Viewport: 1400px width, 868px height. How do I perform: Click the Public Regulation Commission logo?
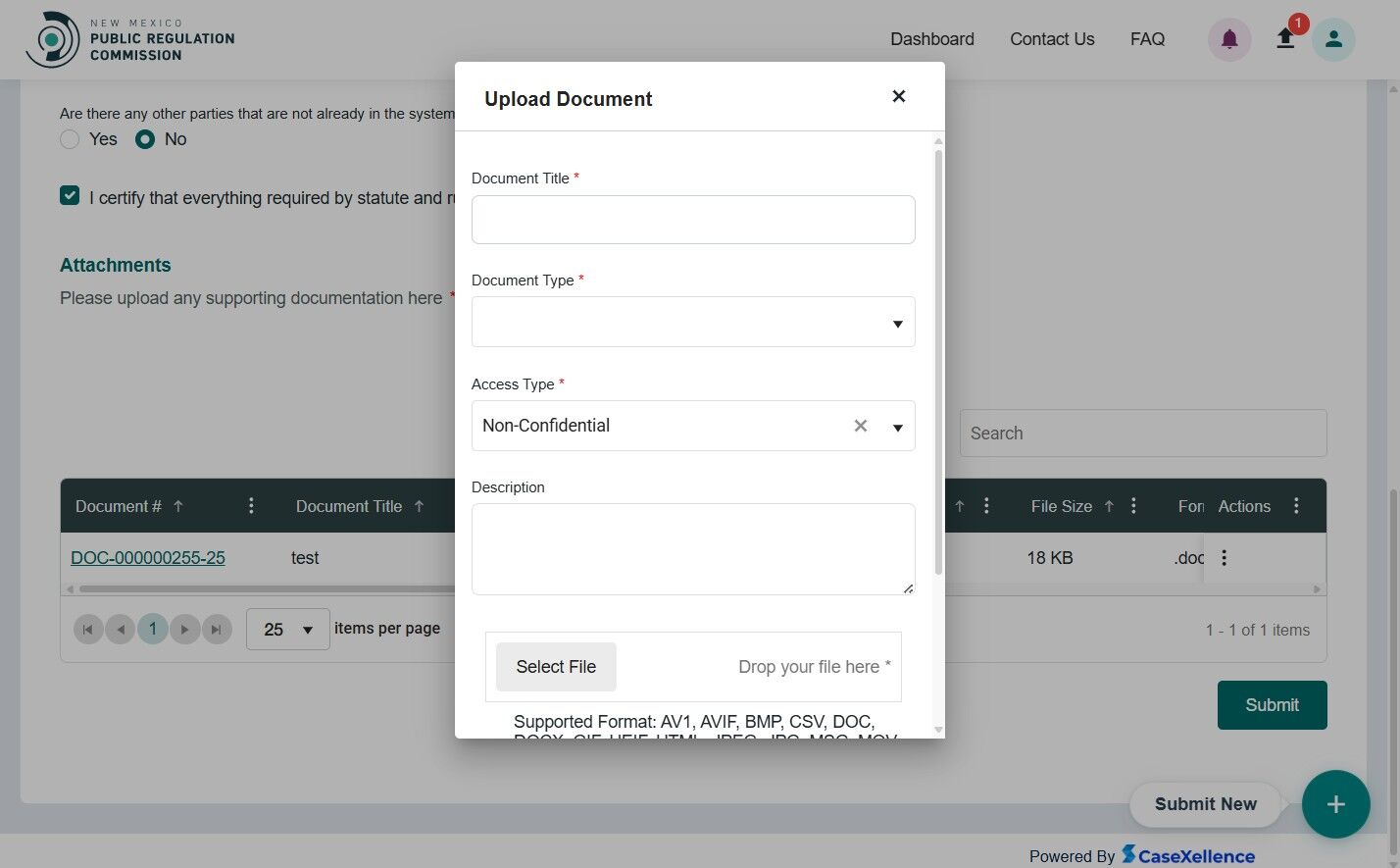click(130, 39)
